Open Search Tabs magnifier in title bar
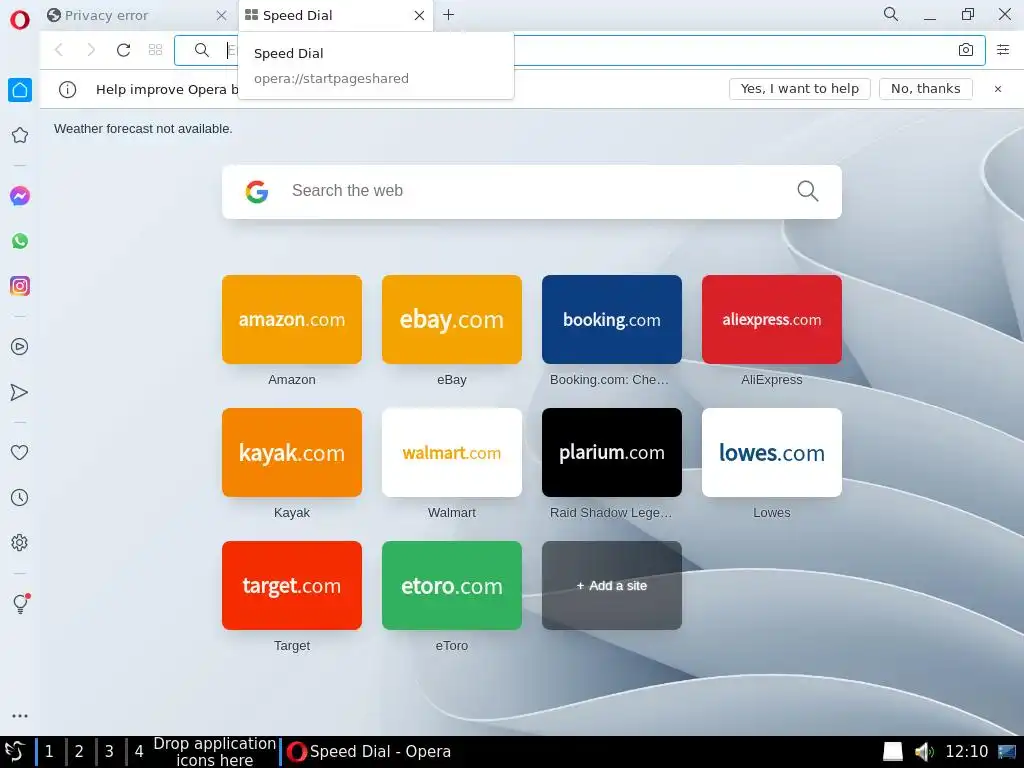 pos(891,14)
